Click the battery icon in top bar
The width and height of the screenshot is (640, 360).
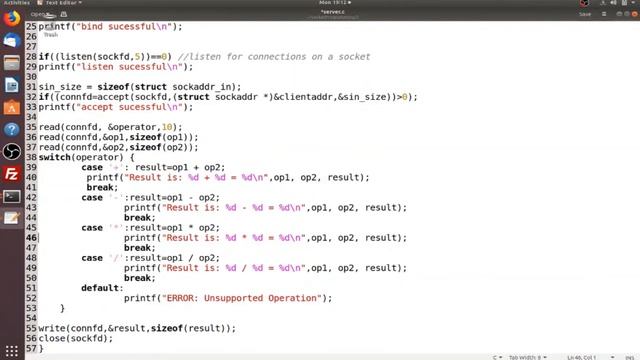pyautogui.click(x=624, y=3)
